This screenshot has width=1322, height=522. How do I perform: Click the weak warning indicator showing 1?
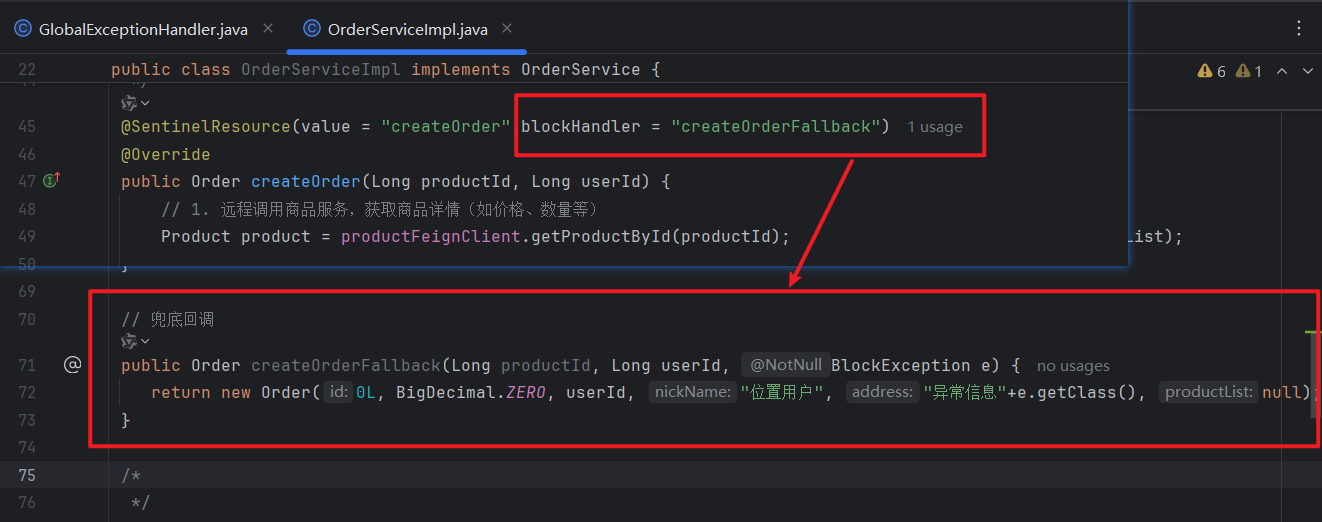click(x=1249, y=71)
